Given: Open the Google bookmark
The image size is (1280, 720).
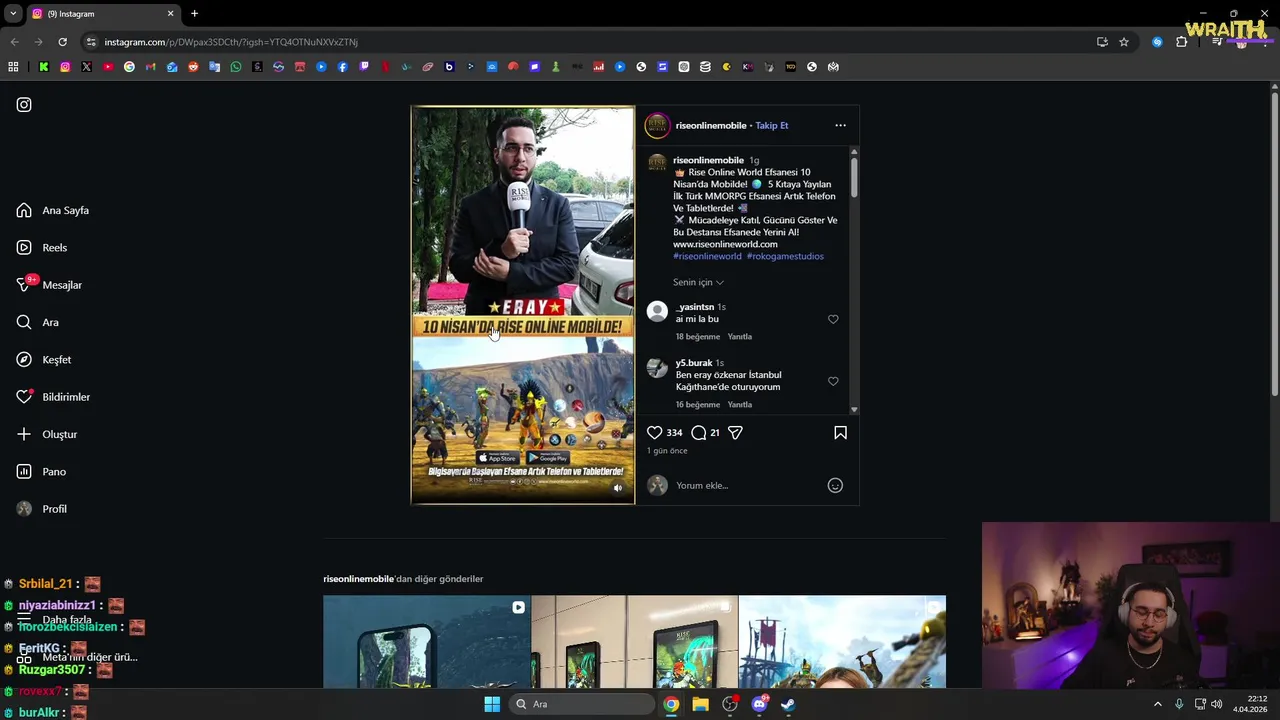Looking at the screenshot, I should [x=129, y=67].
